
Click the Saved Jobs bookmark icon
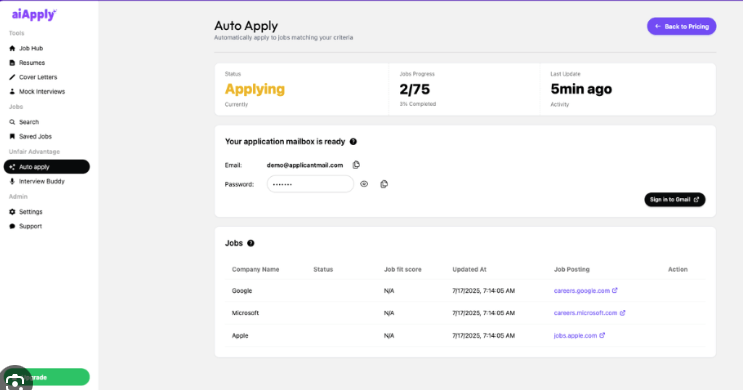click(12, 136)
